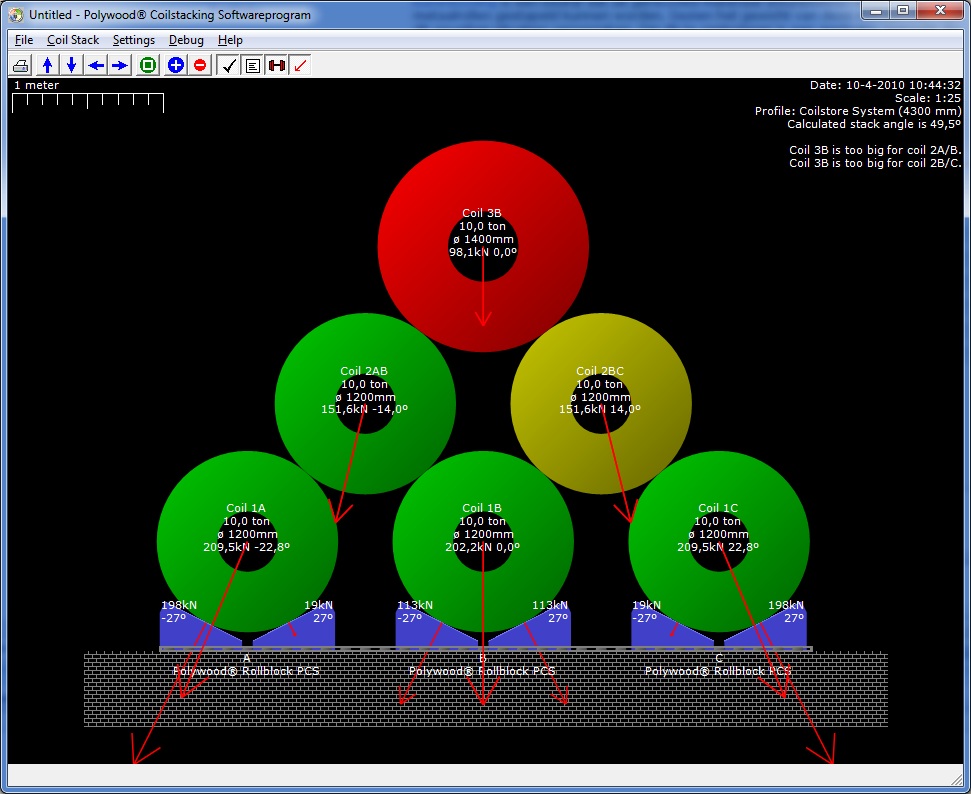The height and width of the screenshot is (794, 971).
Task: Click the 113kN label right of Coil 1B
Action: [550, 605]
